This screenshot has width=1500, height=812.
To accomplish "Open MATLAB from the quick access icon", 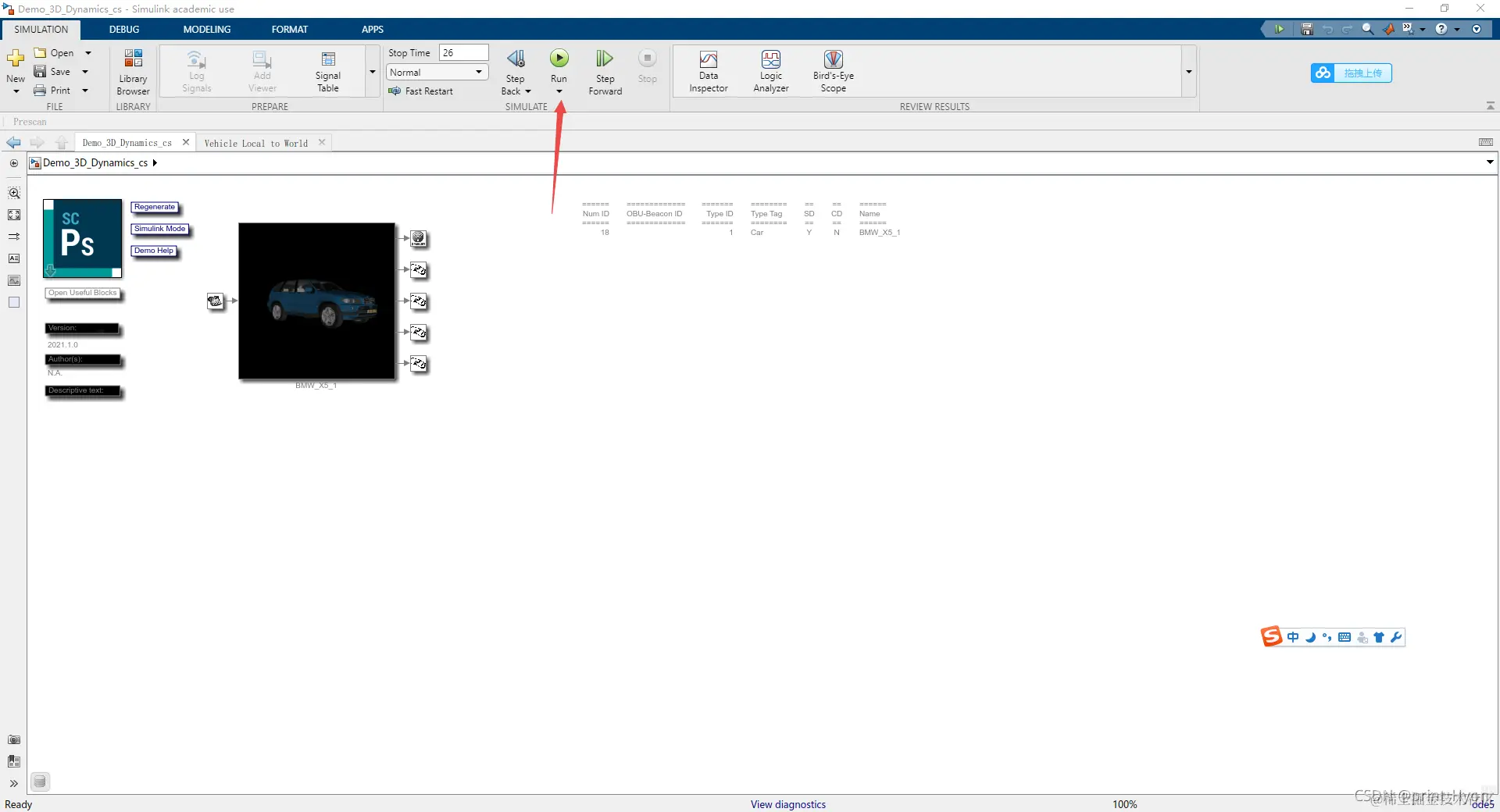I will pos(1388,29).
